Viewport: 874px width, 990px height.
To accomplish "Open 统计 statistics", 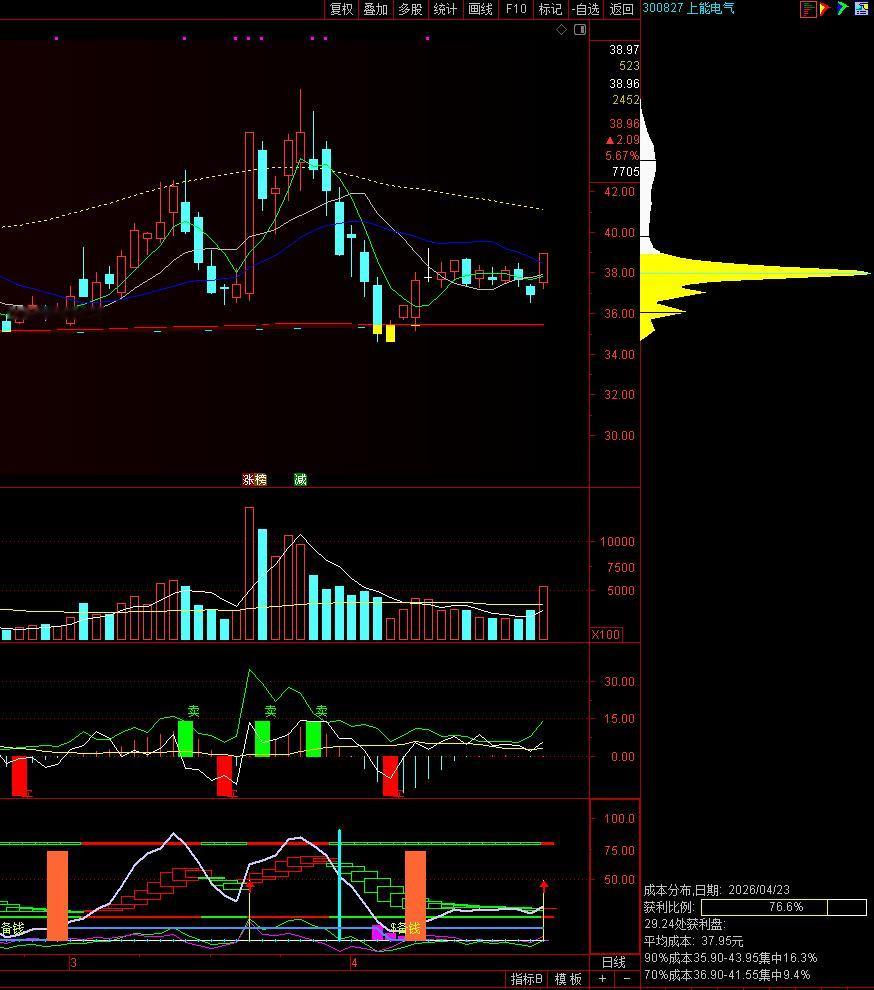I will point(445,9).
